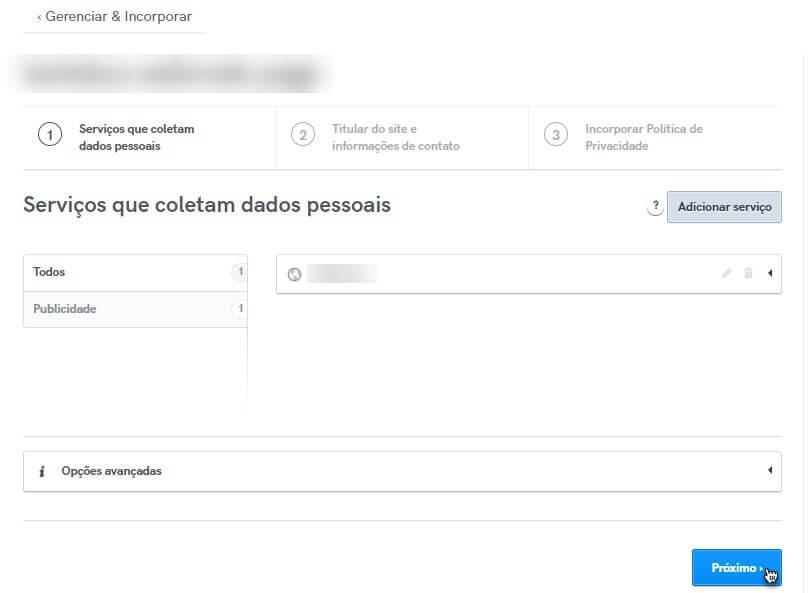Screen dimensions: 809x593
Task: Filter services by Publicidade category
Action: click(135, 309)
